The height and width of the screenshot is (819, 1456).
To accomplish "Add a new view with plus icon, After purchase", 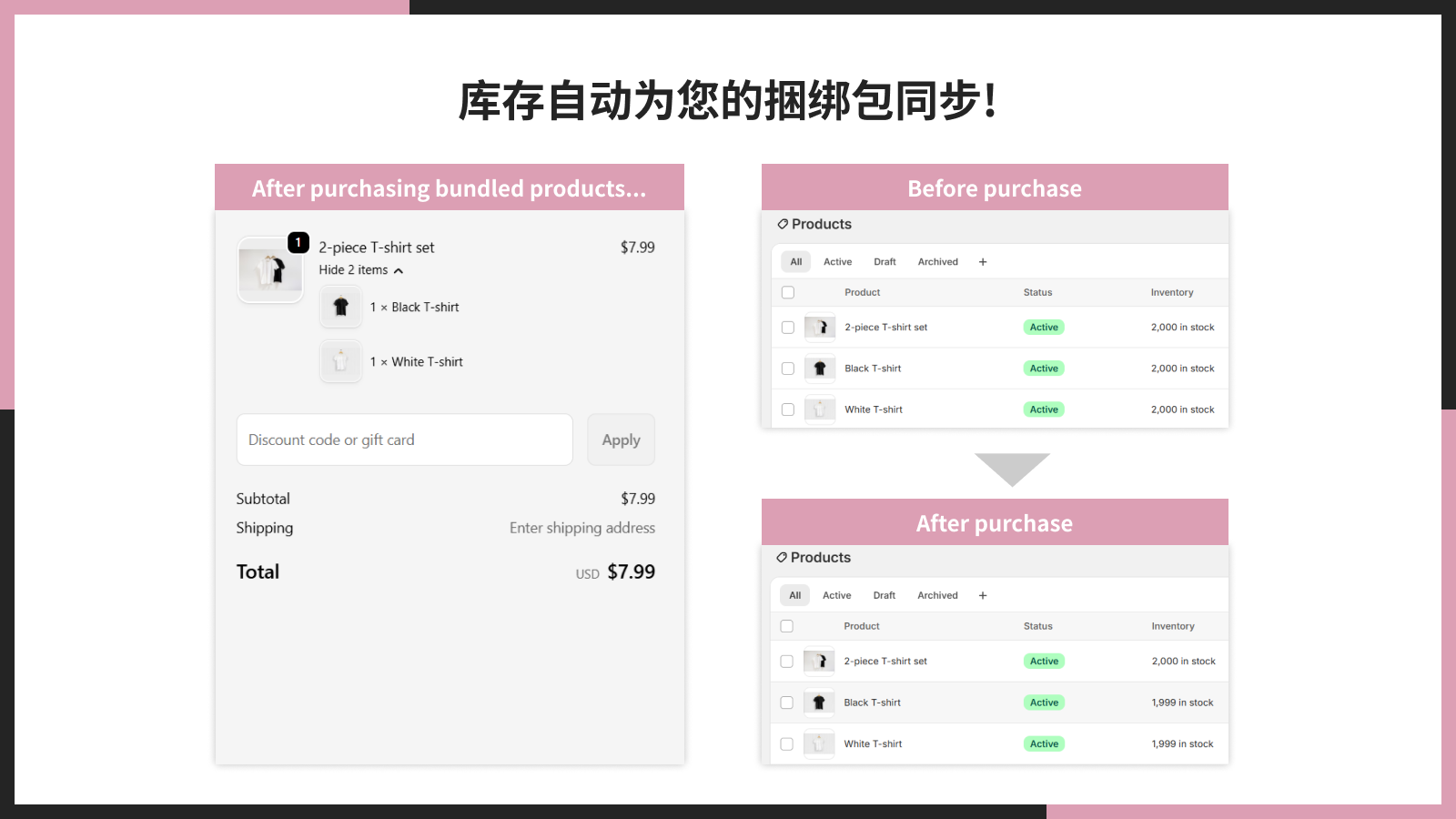I will point(983,596).
